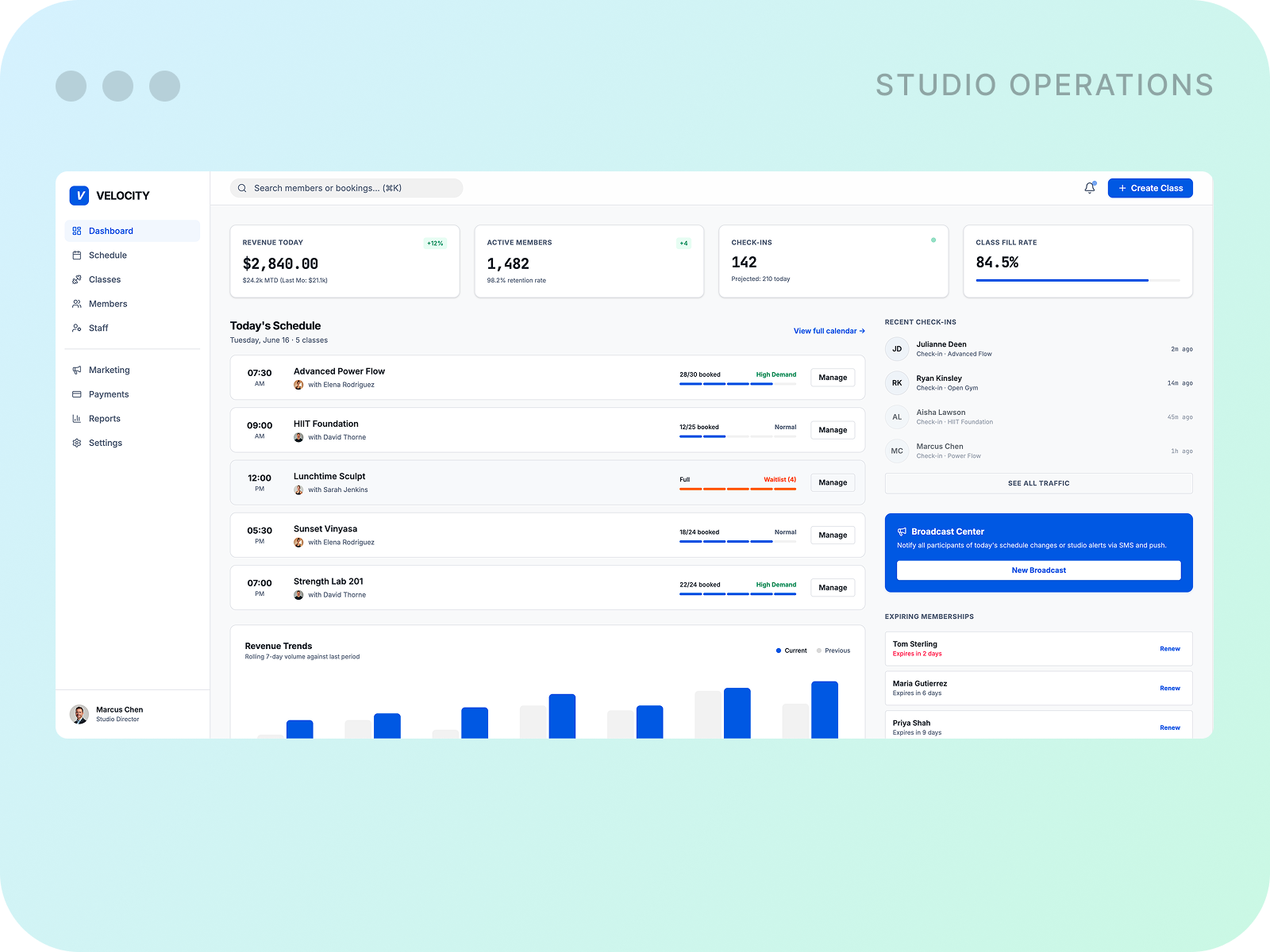Renew Tom Sterling's membership
The width and height of the screenshot is (1270, 952).
coord(1170,649)
